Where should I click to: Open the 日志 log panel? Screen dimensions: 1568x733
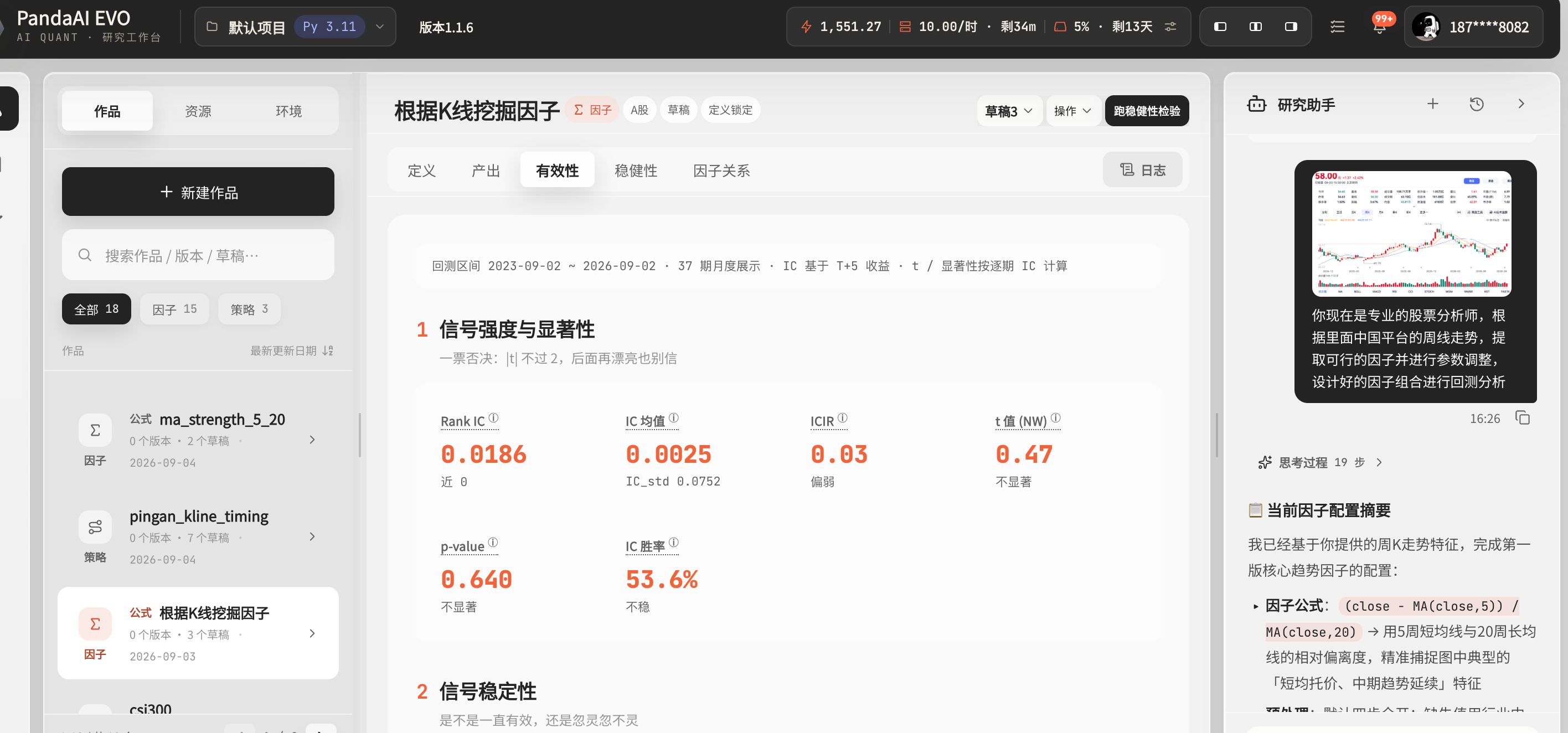1143,170
